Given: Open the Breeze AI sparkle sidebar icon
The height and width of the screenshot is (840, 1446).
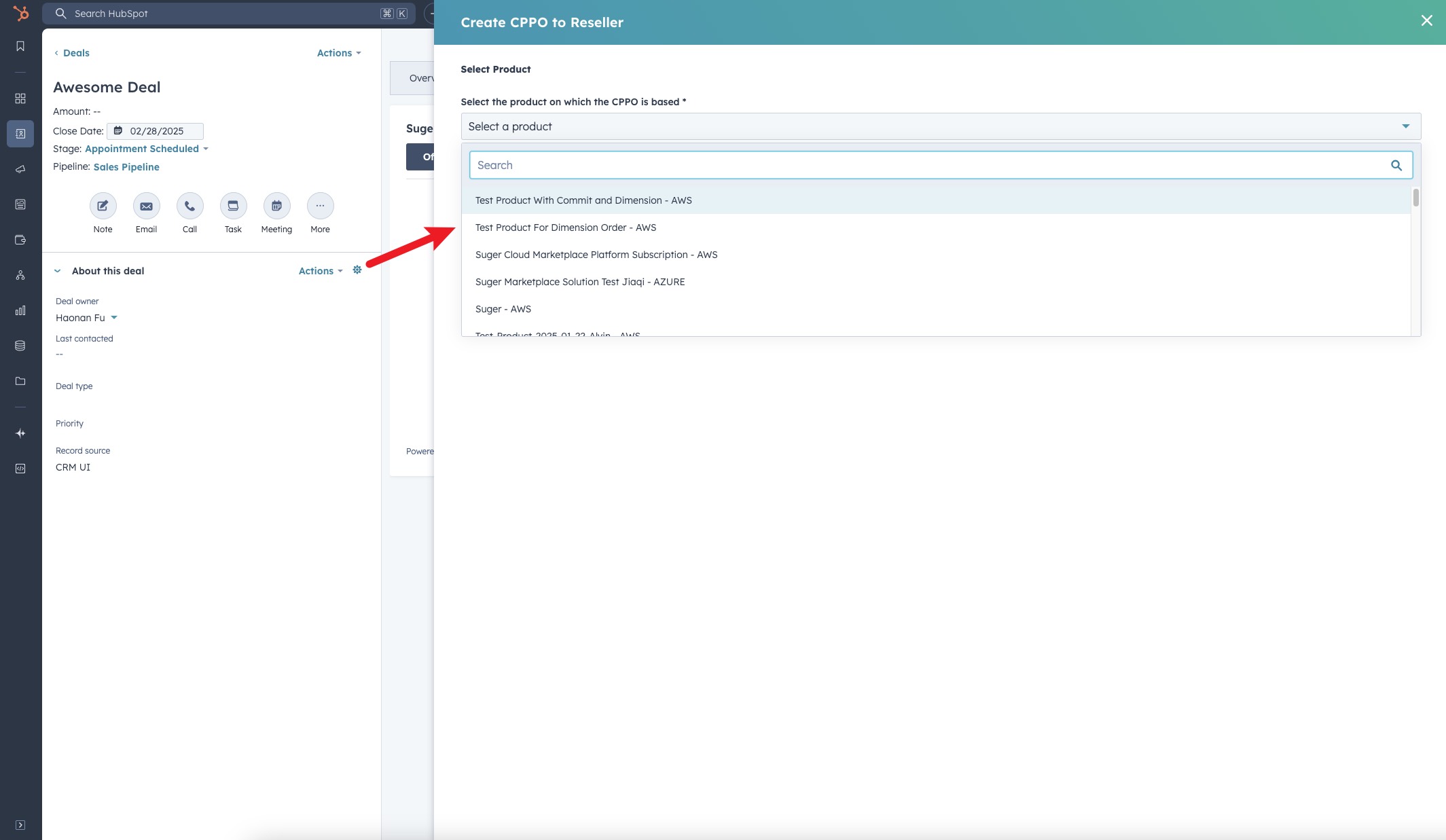Looking at the screenshot, I should pos(20,433).
